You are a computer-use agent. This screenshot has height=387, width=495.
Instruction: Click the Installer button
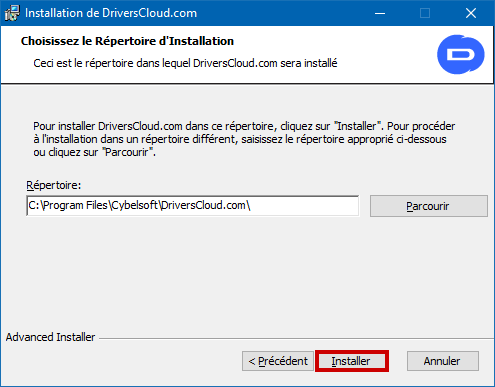point(352,361)
